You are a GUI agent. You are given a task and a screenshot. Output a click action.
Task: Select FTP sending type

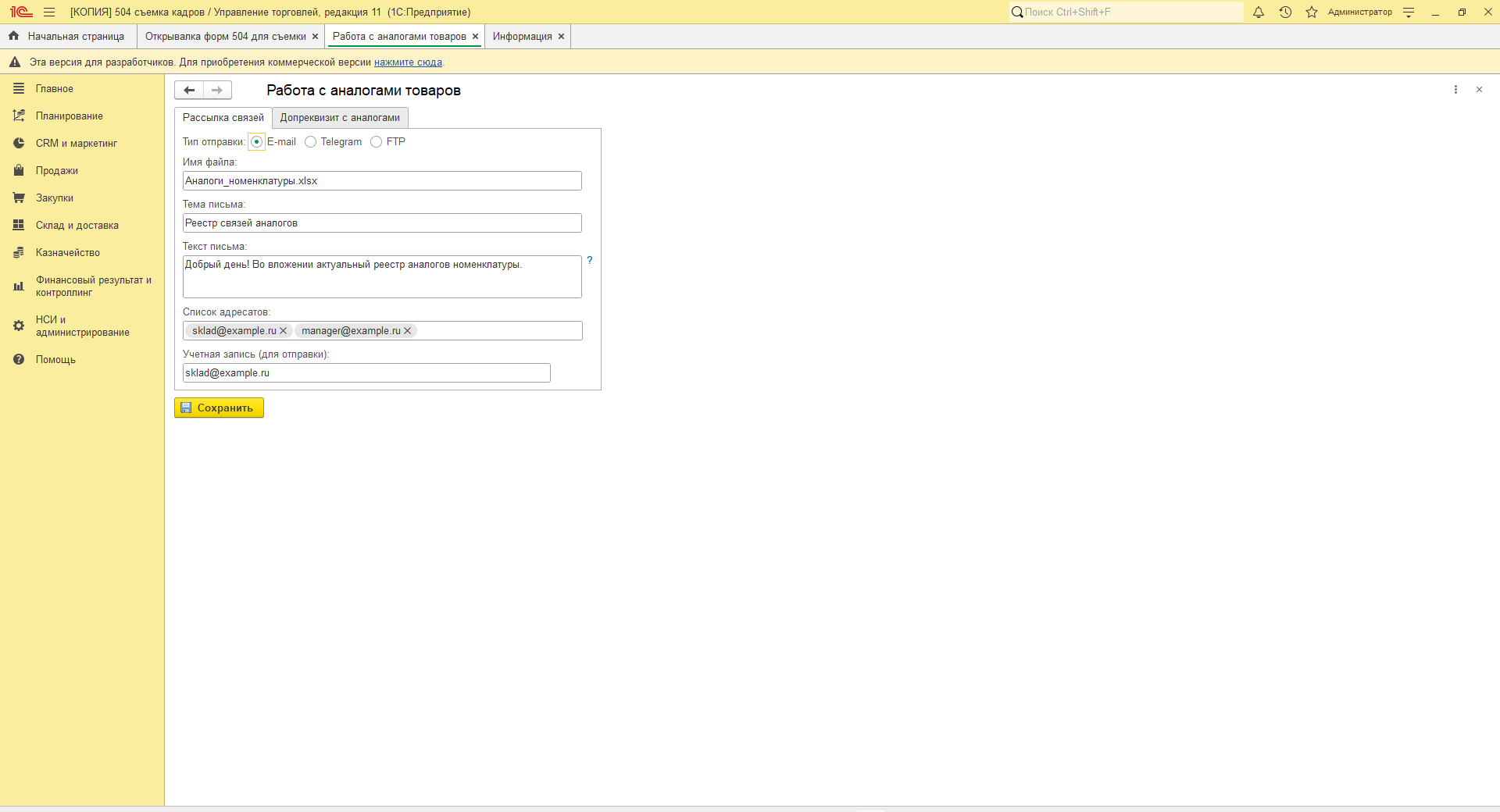coord(376,142)
